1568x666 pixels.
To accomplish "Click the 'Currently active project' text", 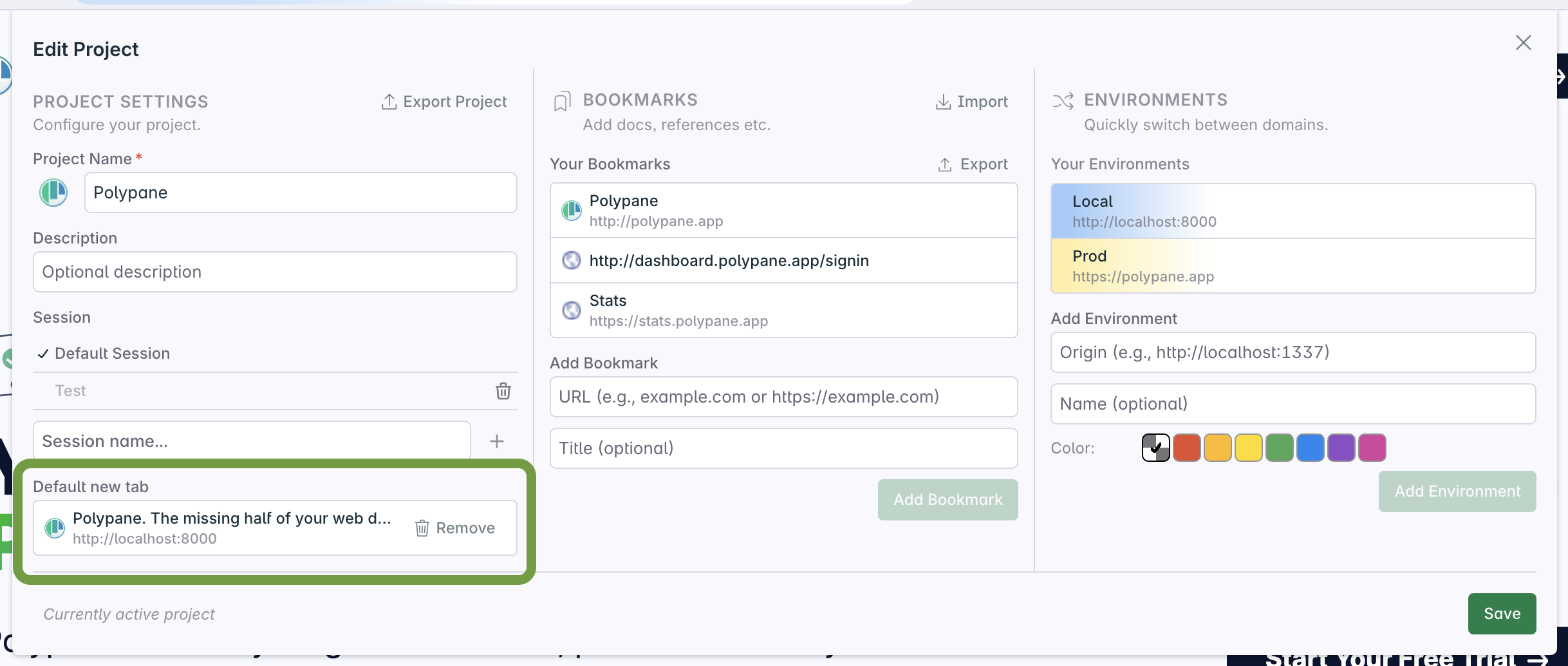I will [129, 614].
